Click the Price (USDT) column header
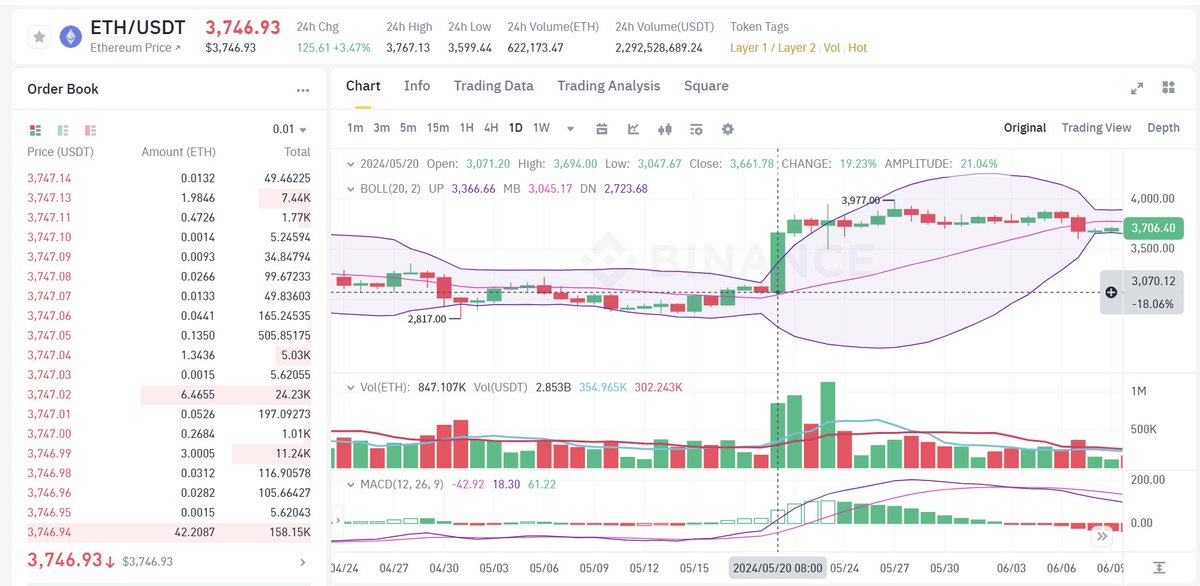 coord(60,152)
